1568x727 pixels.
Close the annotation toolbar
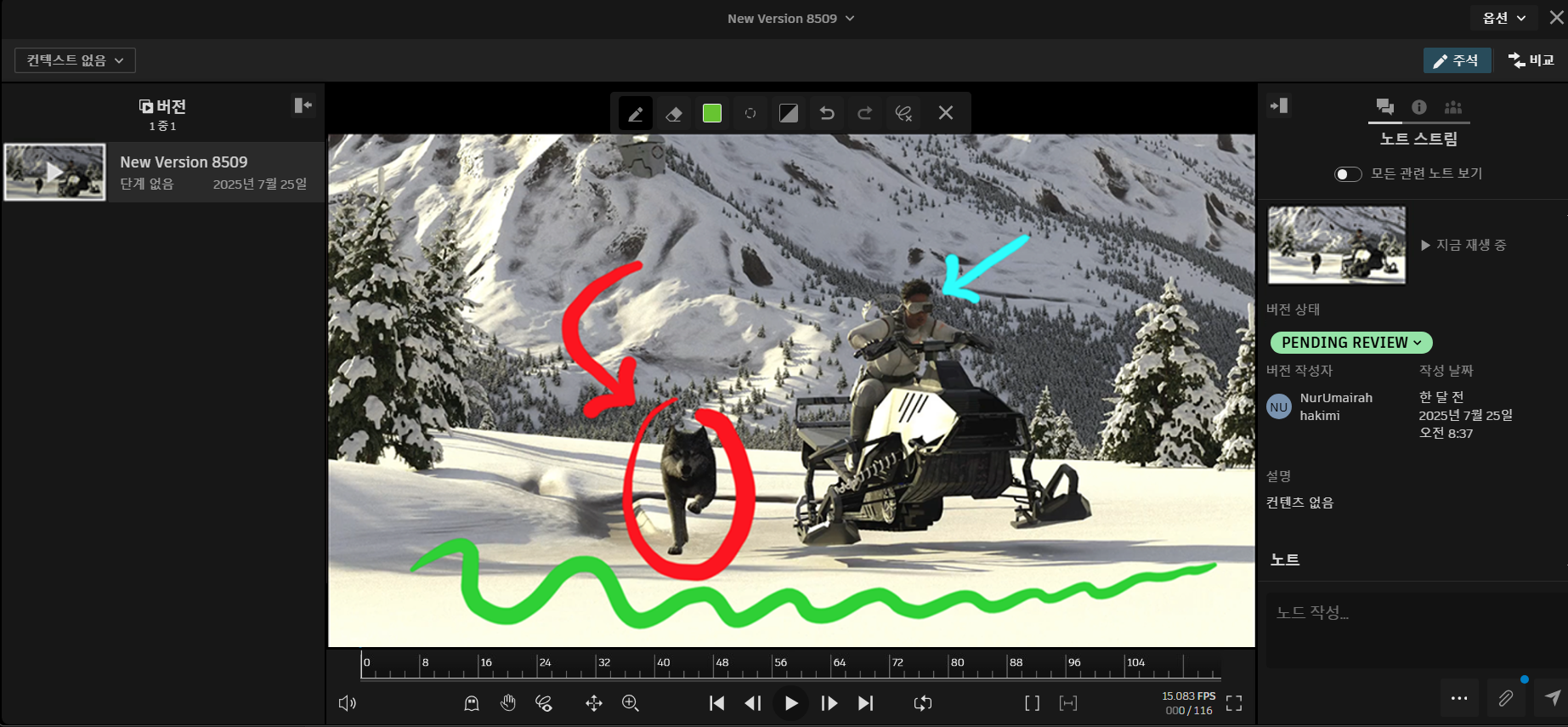coord(946,113)
